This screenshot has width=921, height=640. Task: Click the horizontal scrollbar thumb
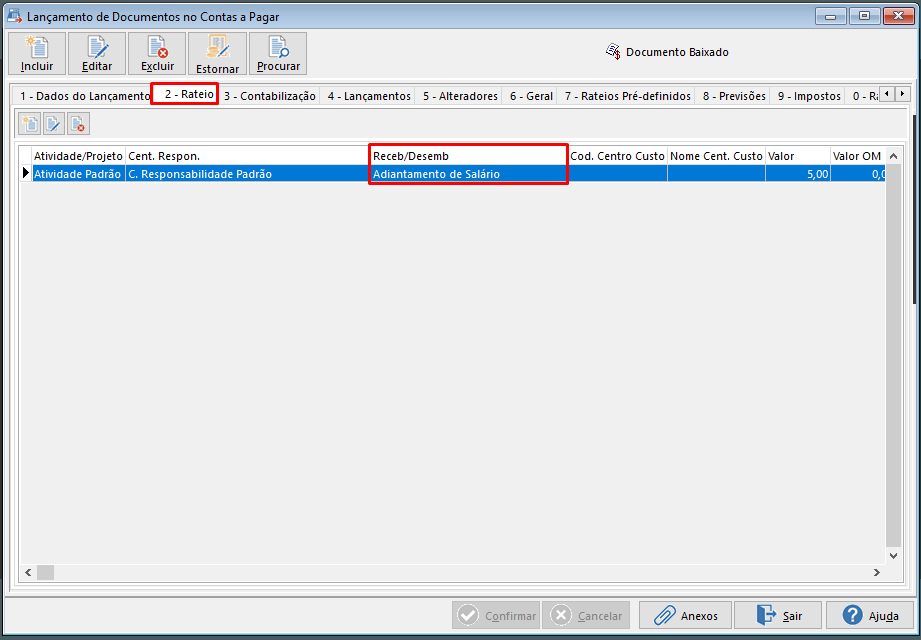tap(45, 572)
